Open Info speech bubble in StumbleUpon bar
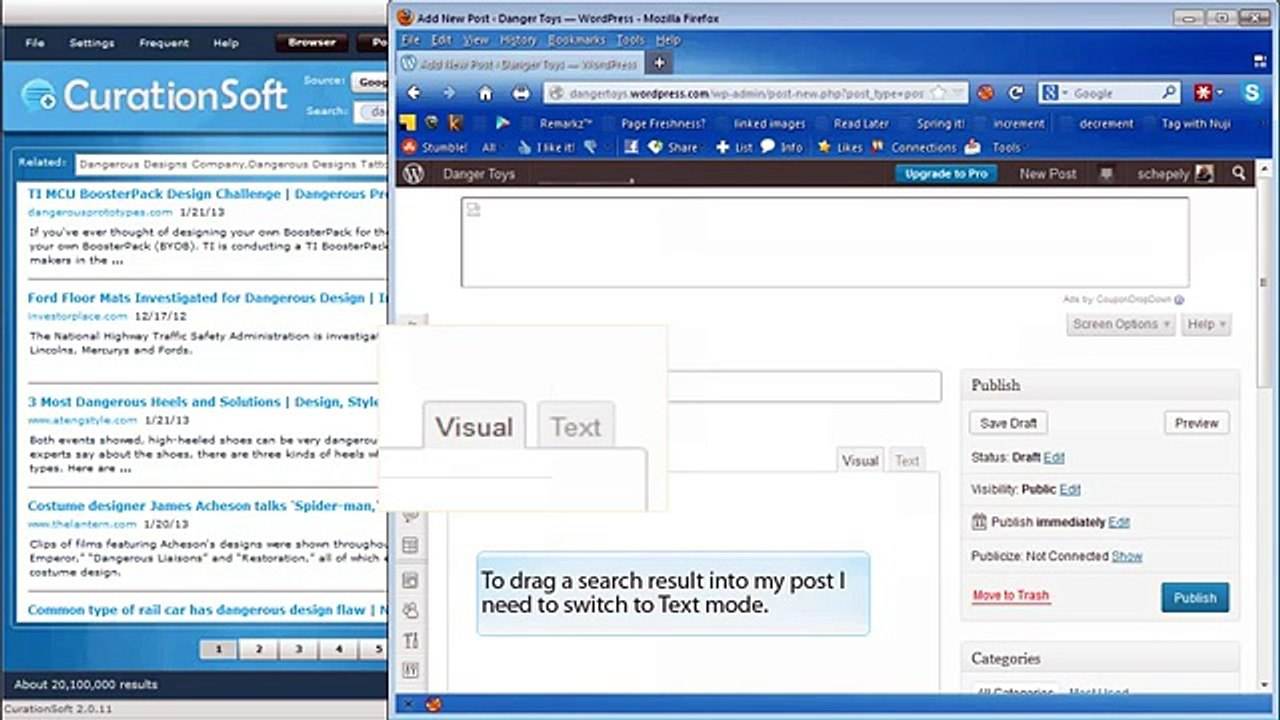 click(x=782, y=147)
